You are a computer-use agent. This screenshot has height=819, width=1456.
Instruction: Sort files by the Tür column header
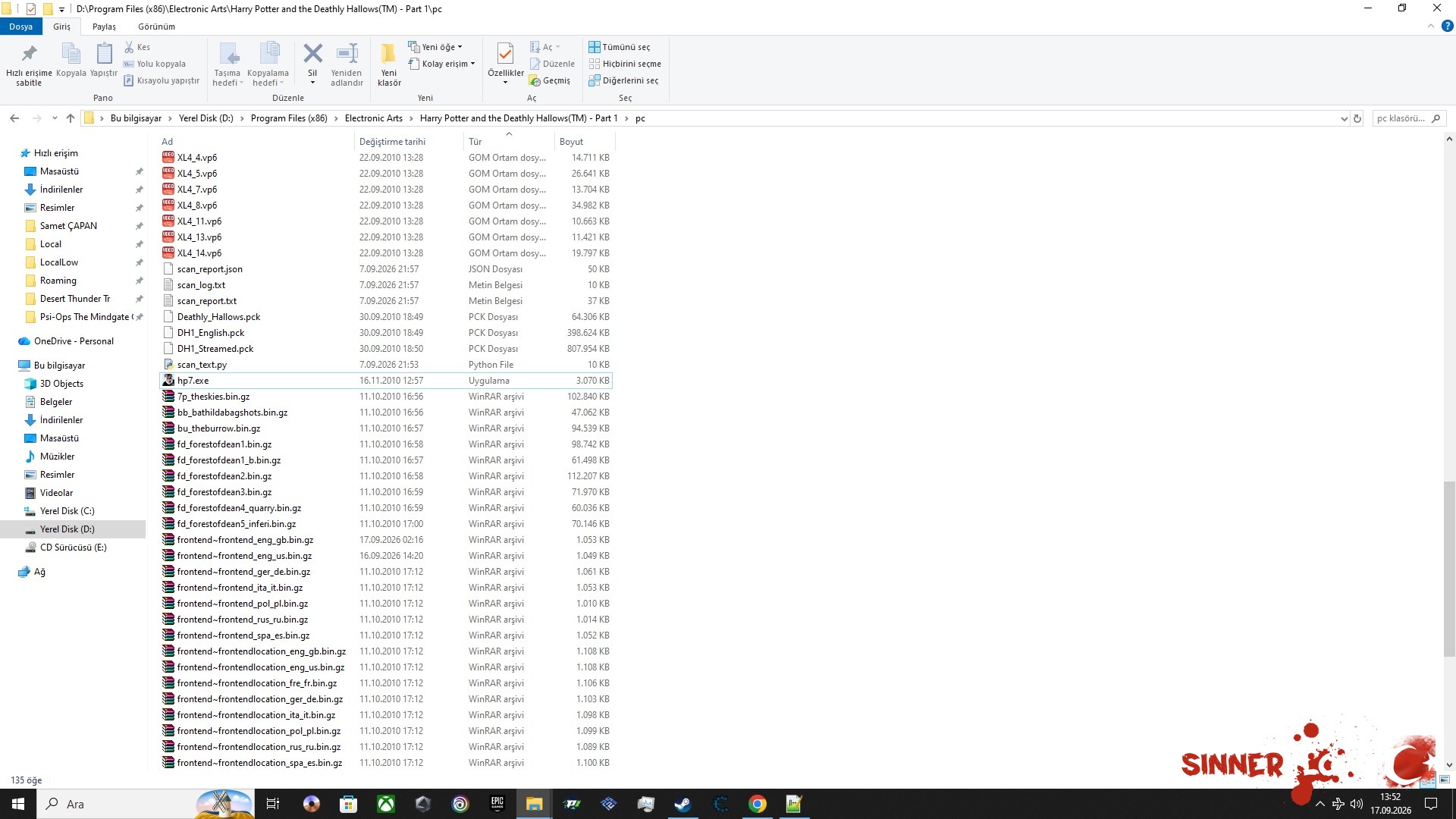[509, 142]
